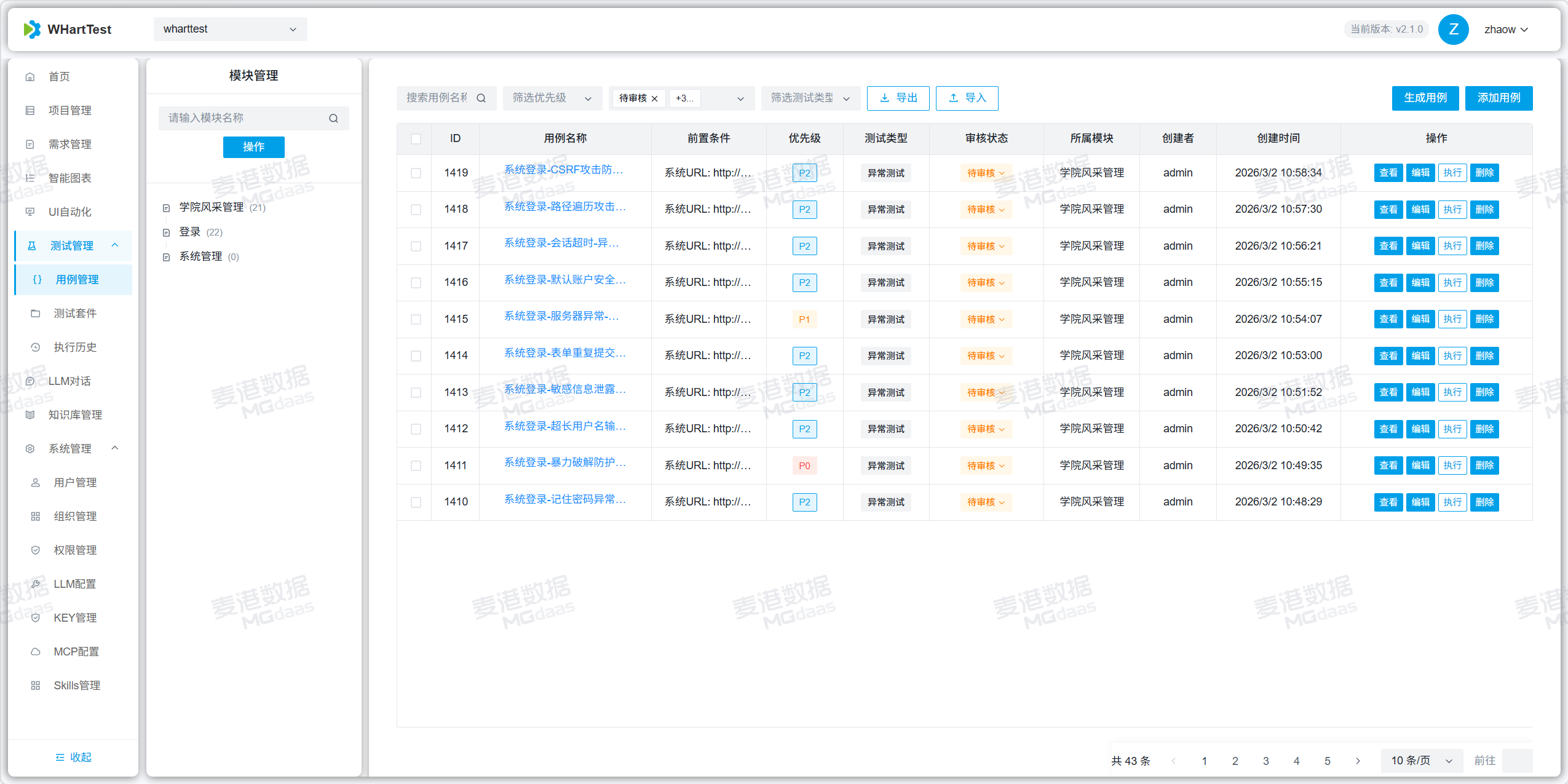Screen dimensions: 1568x784
Task: Expand the 10条/页 page size selector
Action: [x=1421, y=761]
